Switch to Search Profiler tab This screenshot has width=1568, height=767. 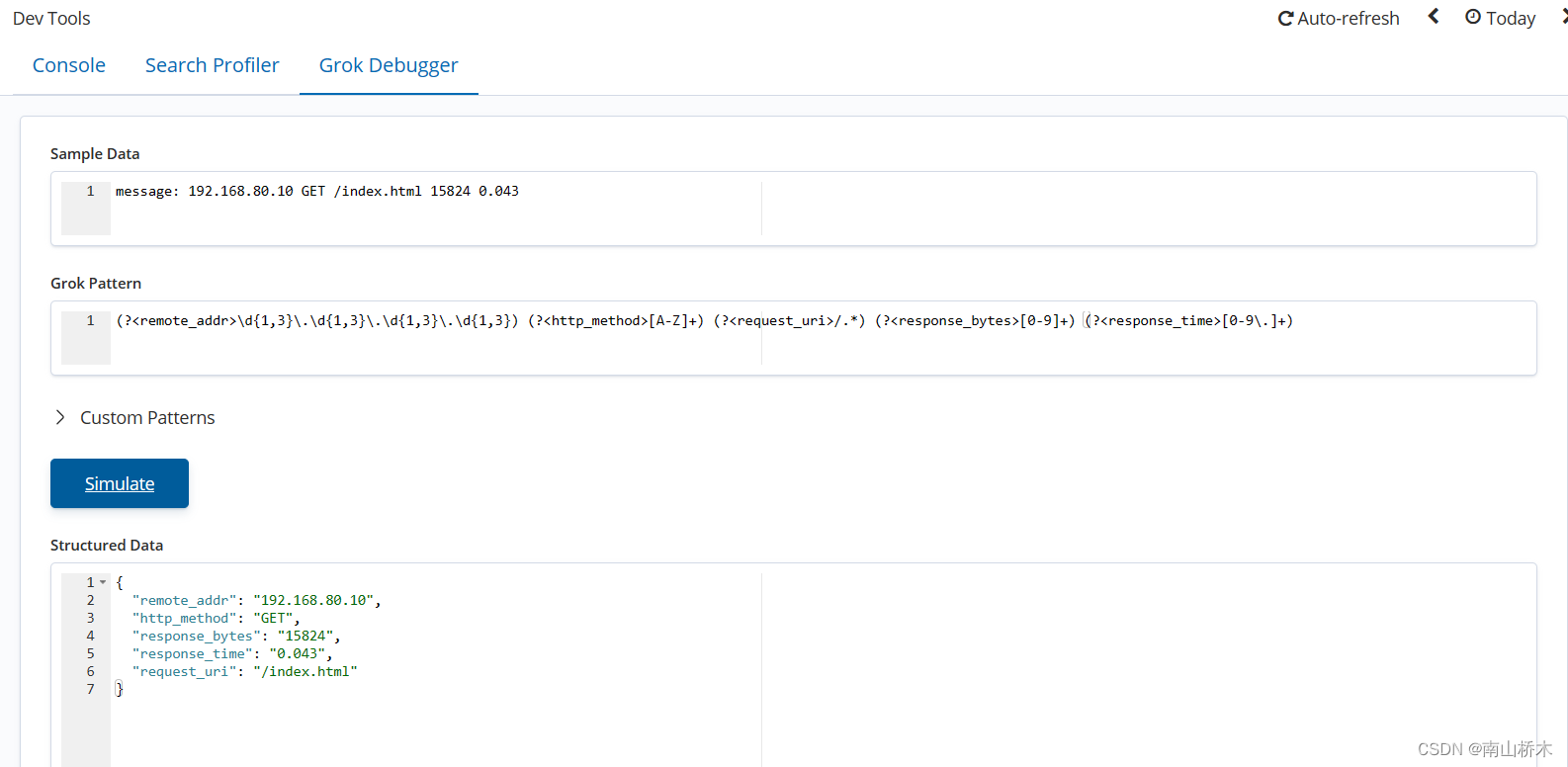(x=212, y=65)
